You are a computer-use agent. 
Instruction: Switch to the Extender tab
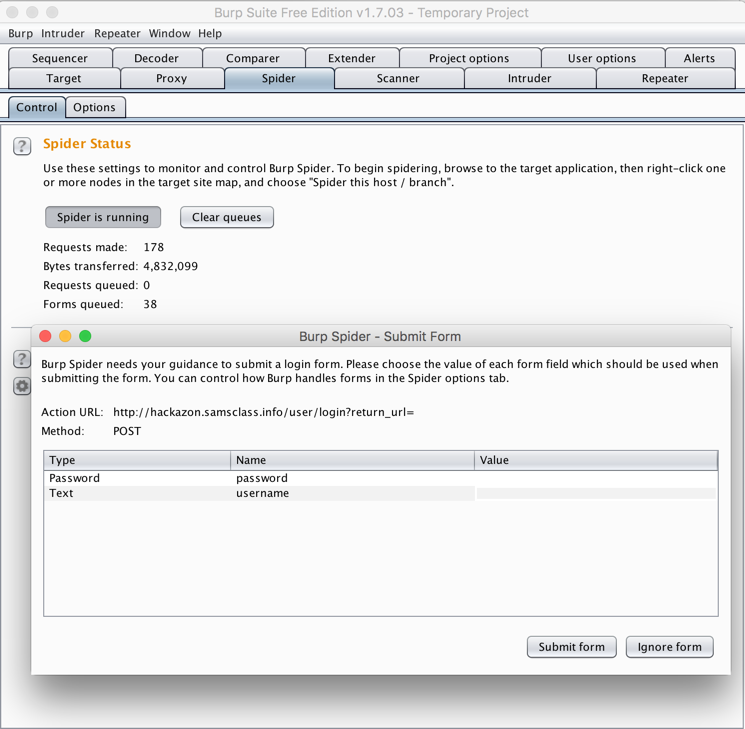point(352,58)
